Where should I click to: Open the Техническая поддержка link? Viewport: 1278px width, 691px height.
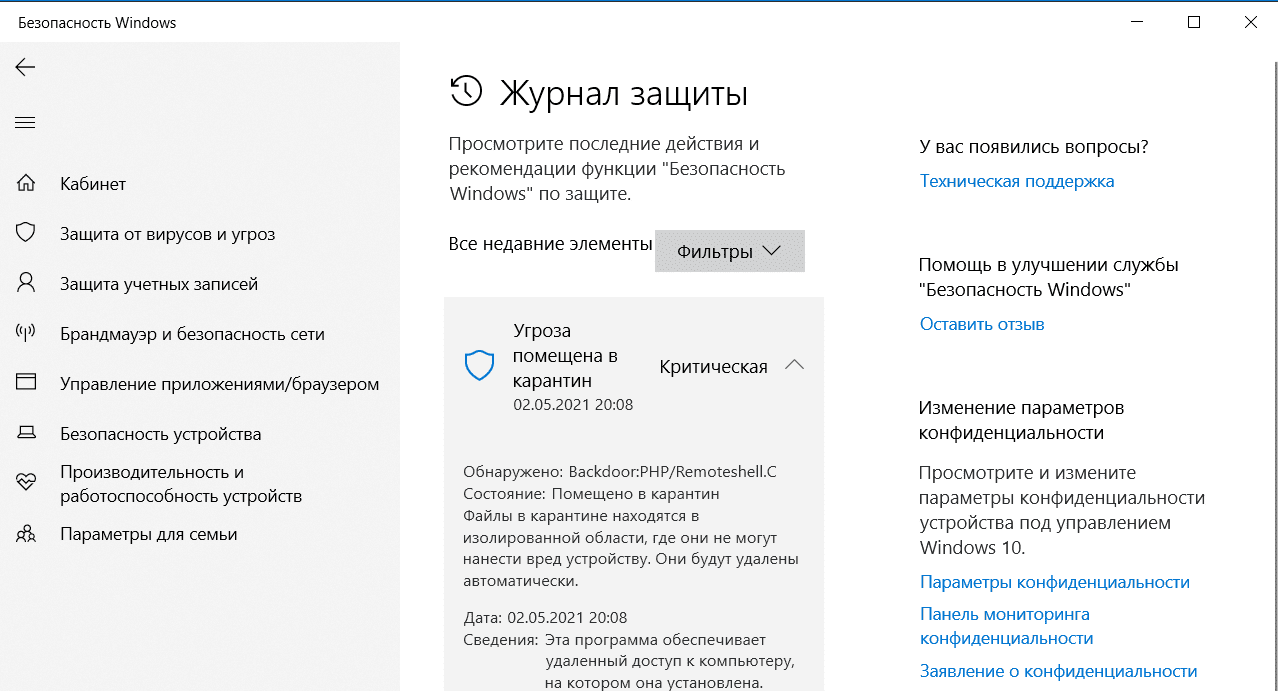click(1016, 181)
